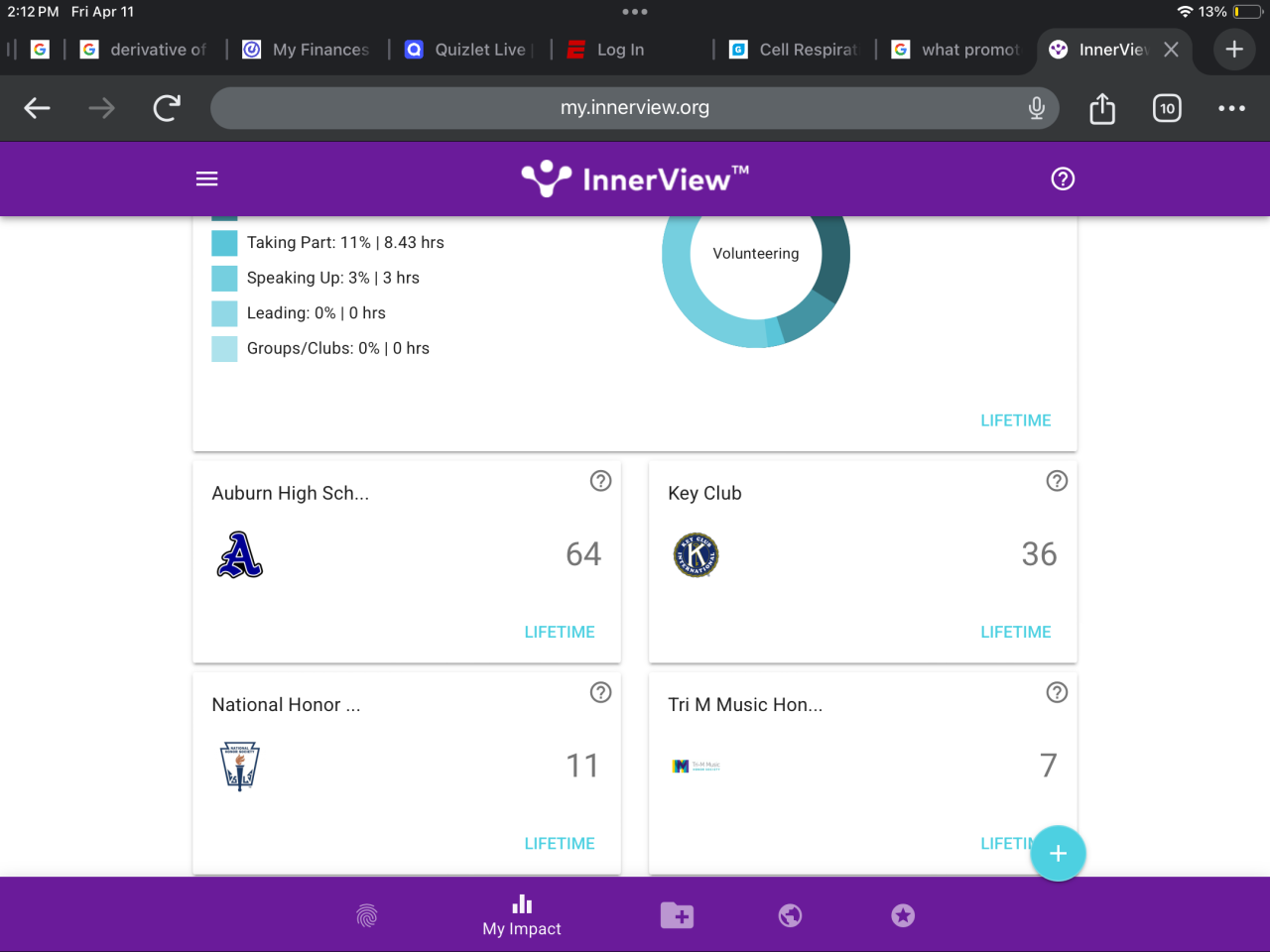This screenshot has width=1270, height=952.
Task: Switch to the first Google tab
Action: click(40, 50)
